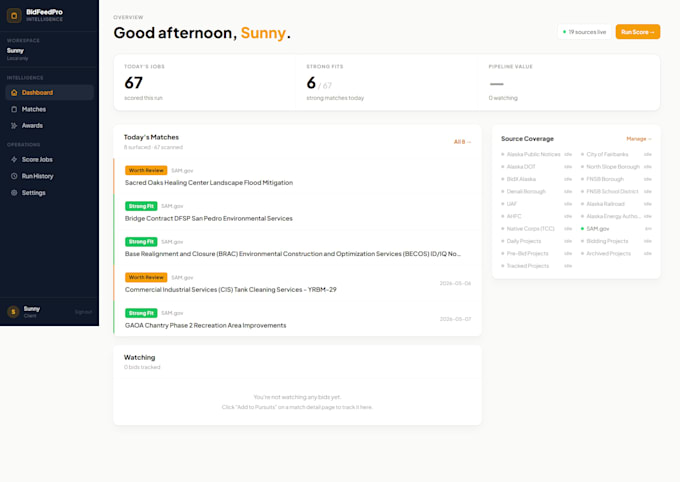
Task: Click the BidFeedPro logo icon
Action: tap(14, 16)
